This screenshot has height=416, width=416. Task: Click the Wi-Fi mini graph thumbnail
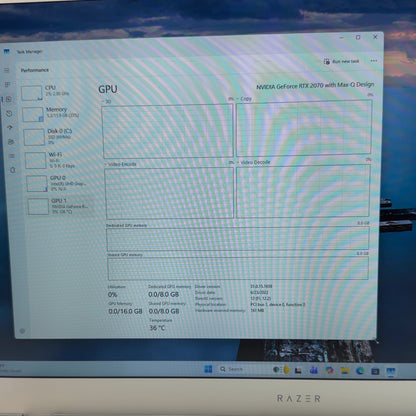pyautogui.click(x=35, y=160)
